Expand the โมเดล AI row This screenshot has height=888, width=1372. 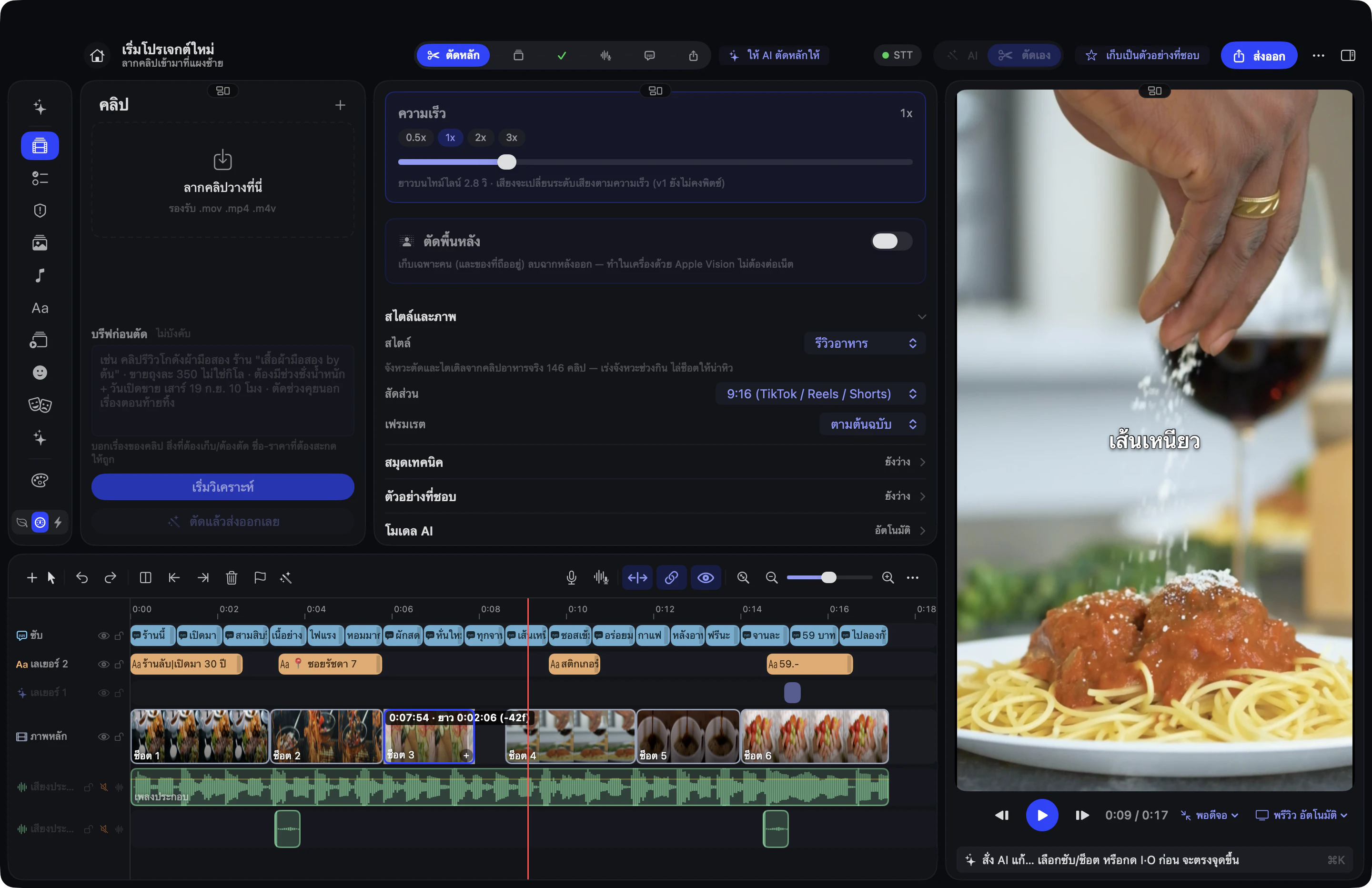(655, 531)
